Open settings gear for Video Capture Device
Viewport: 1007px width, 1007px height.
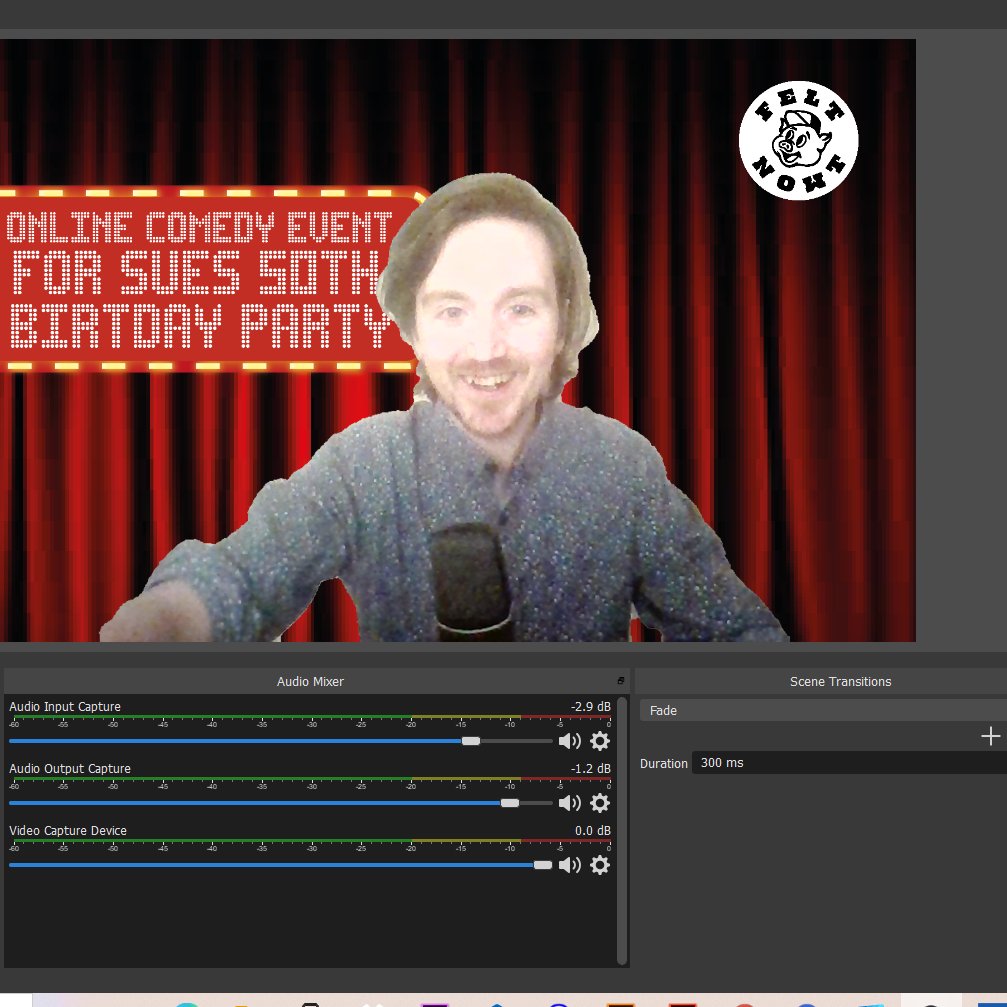point(599,865)
